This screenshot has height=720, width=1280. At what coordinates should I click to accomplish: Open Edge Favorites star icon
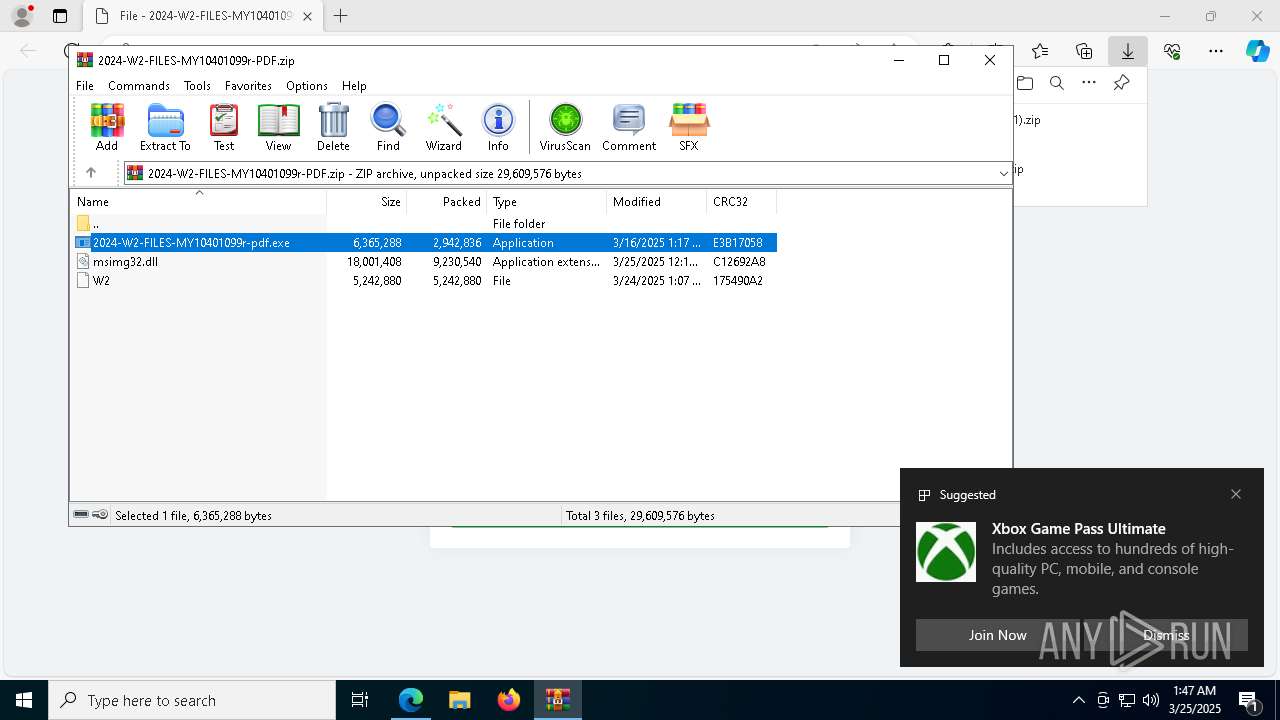(x=1040, y=51)
